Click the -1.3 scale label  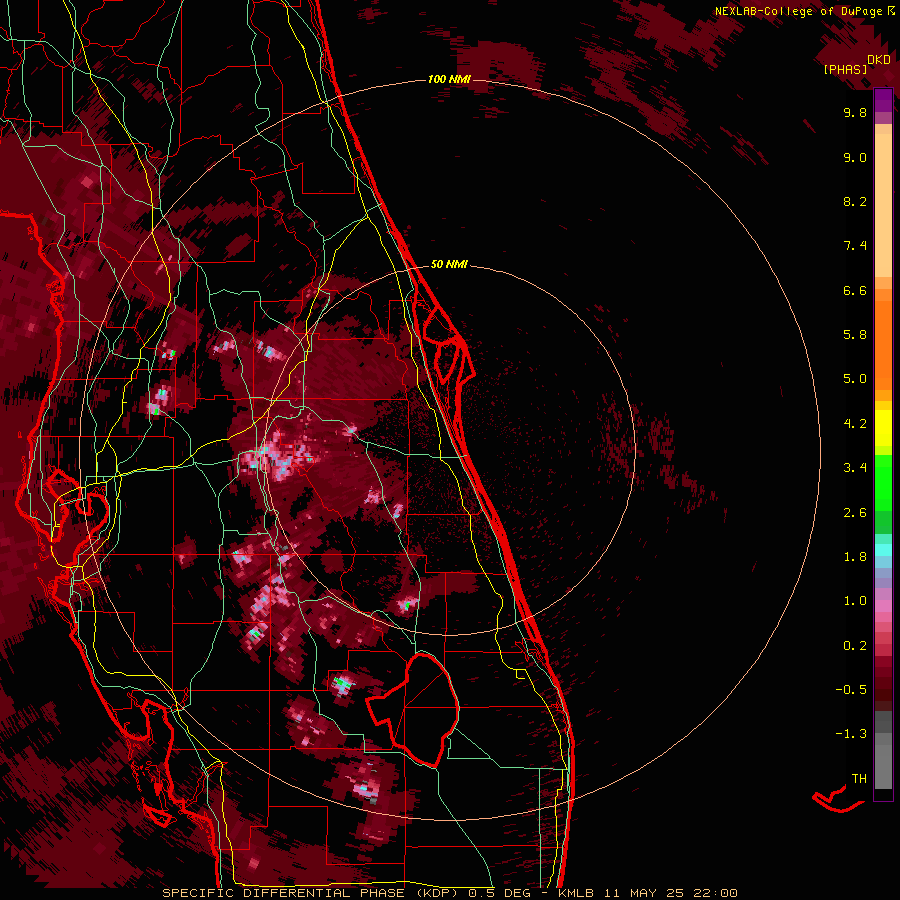point(851,734)
